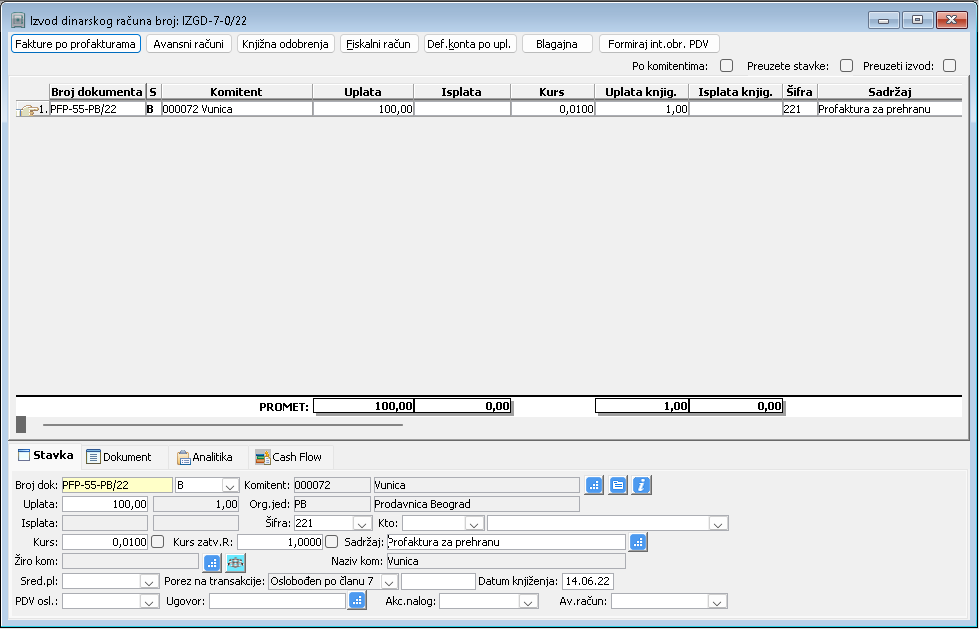Click the Uplata column header
Screen dimensions: 980x630
point(362,92)
